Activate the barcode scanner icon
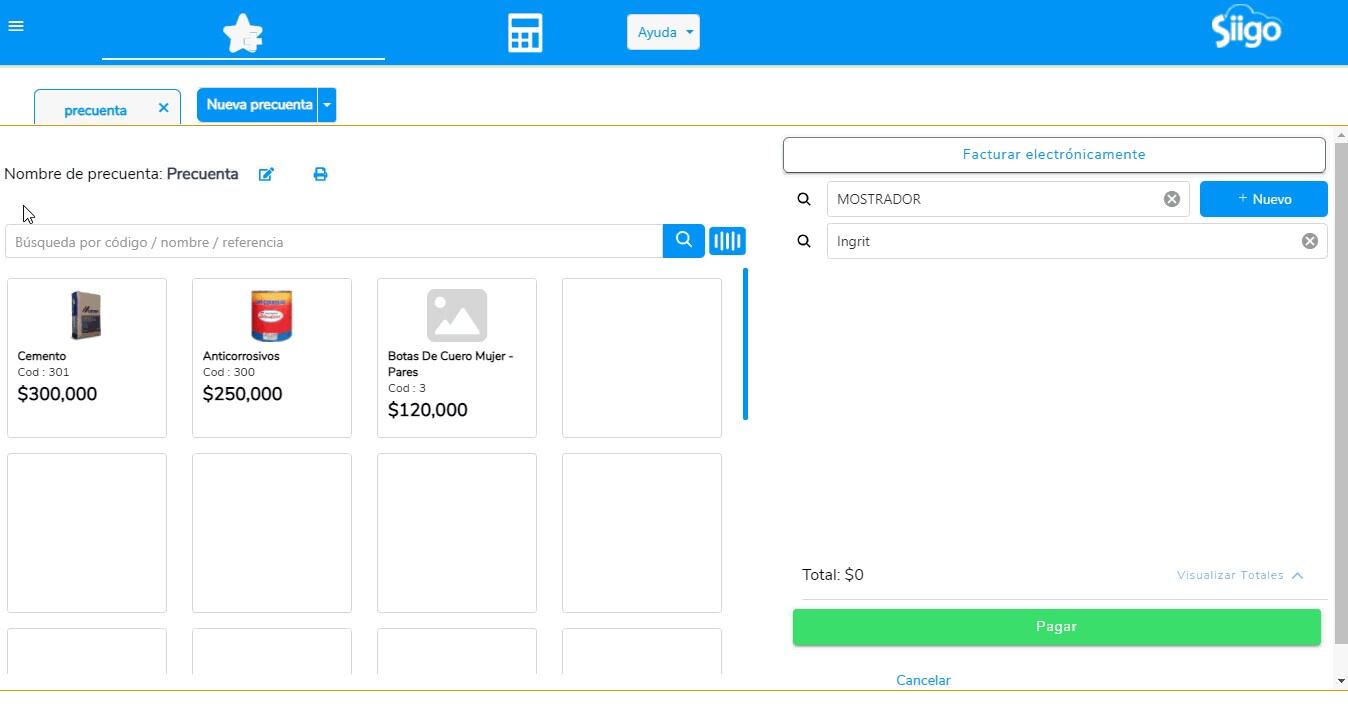The height and width of the screenshot is (704, 1348). (x=727, y=241)
